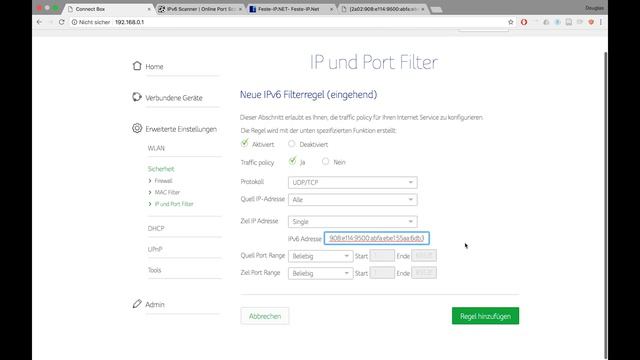Switch to the IPv6 Scanner tab
This screenshot has width=640, height=360.
pyautogui.click(x=200, y=9)
